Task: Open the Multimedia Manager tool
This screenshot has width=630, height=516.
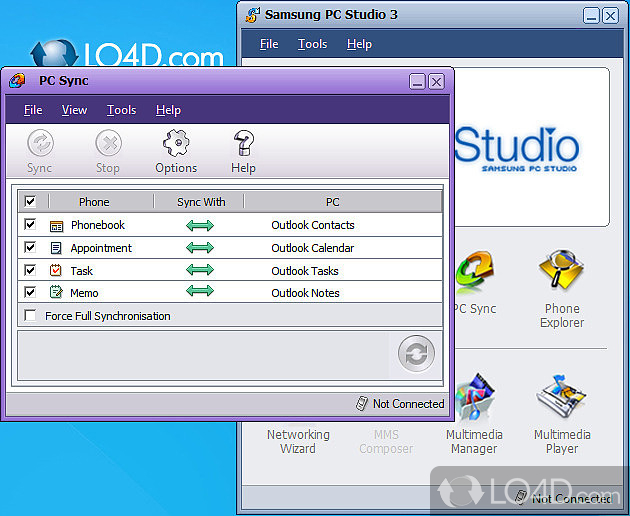Action: click(475, 400)
